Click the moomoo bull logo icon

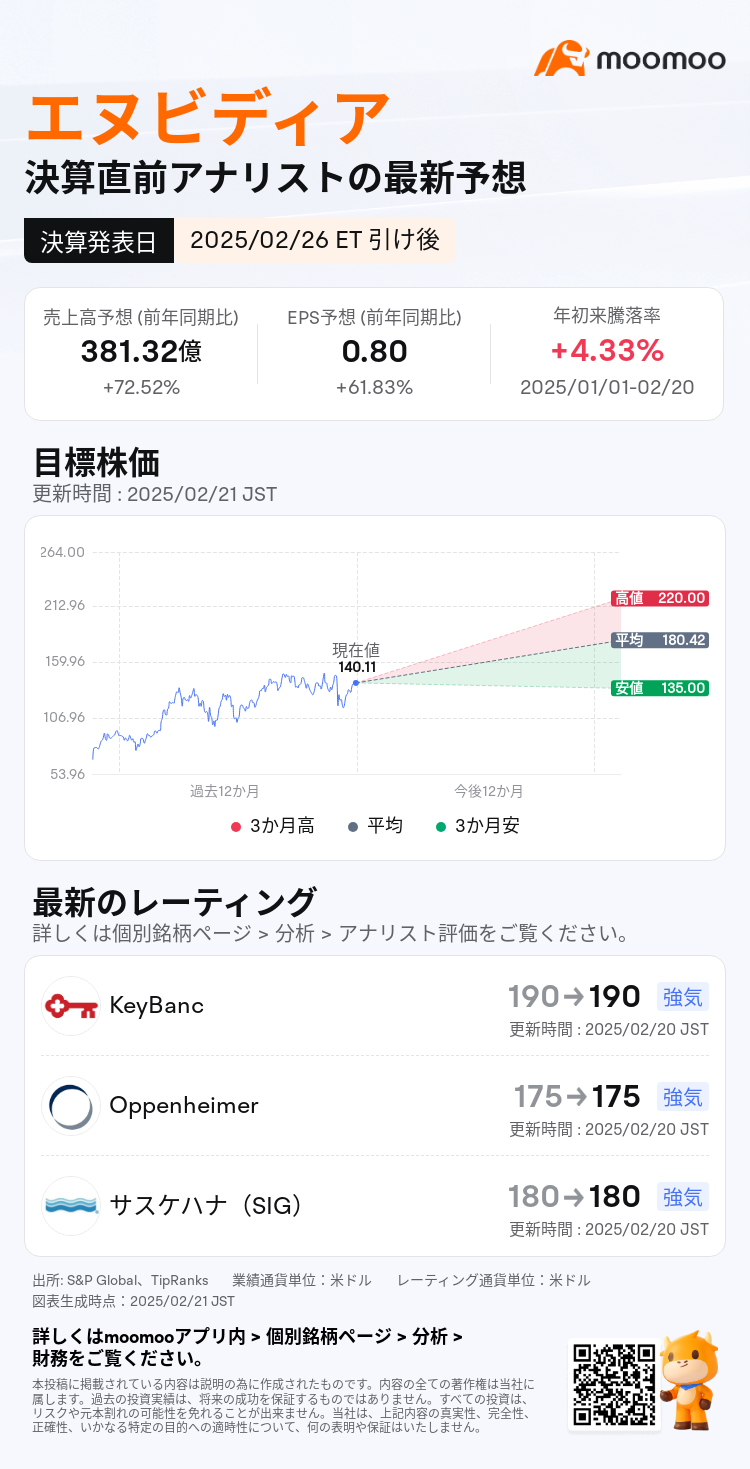(561, 59)
